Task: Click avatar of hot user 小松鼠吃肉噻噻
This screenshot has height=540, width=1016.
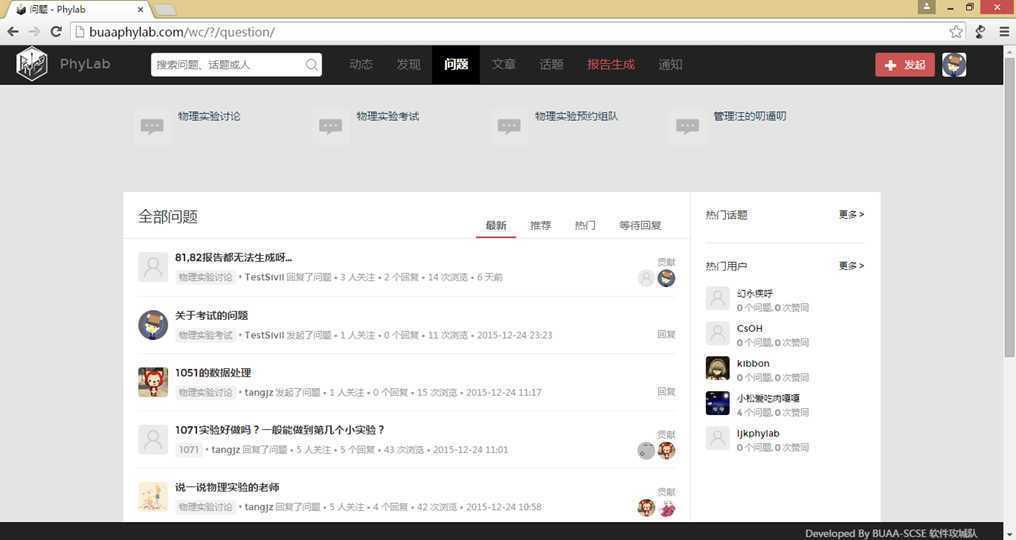Action: (x=717, y=403)
